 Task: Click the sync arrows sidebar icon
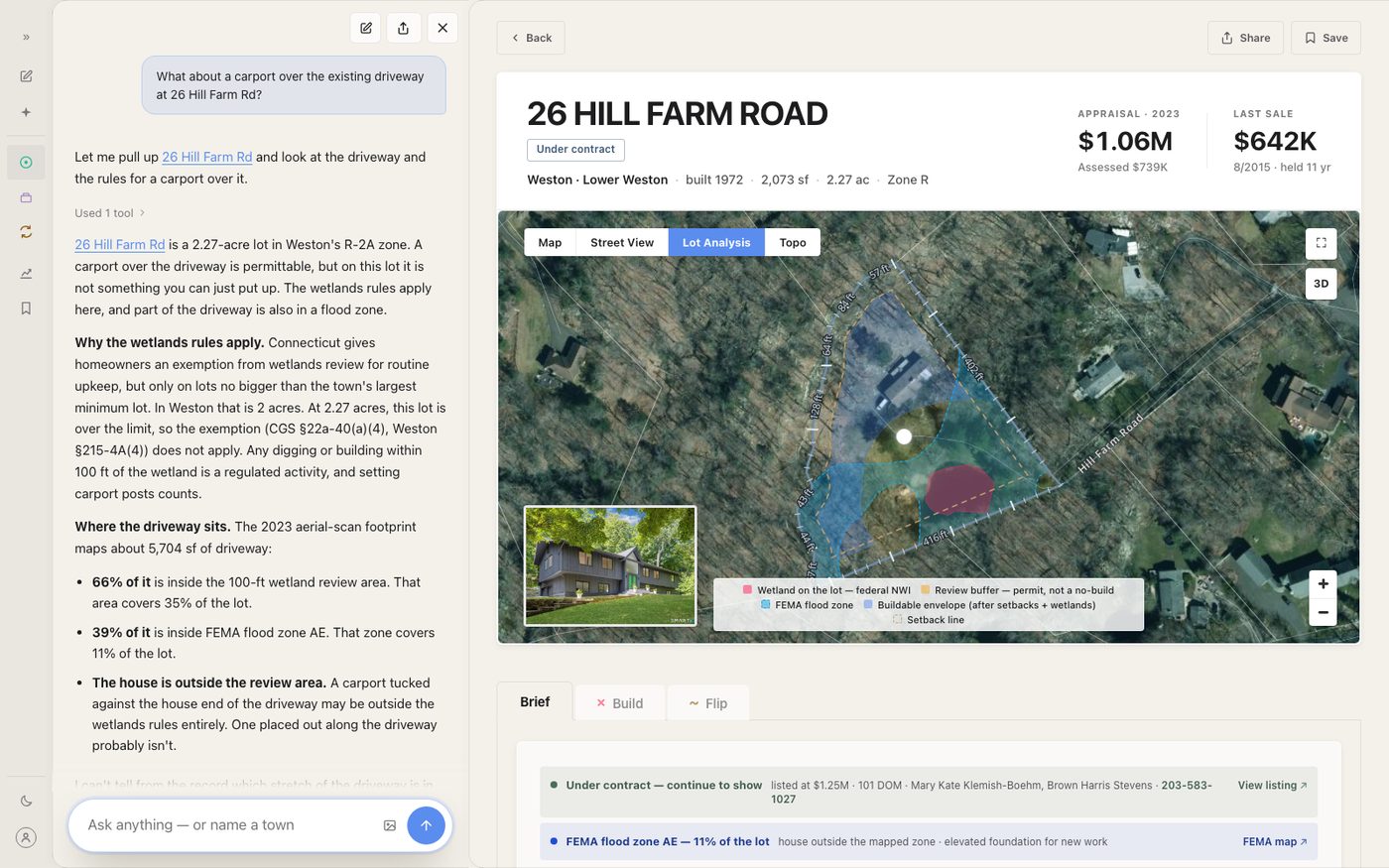[x=26, y=231]
